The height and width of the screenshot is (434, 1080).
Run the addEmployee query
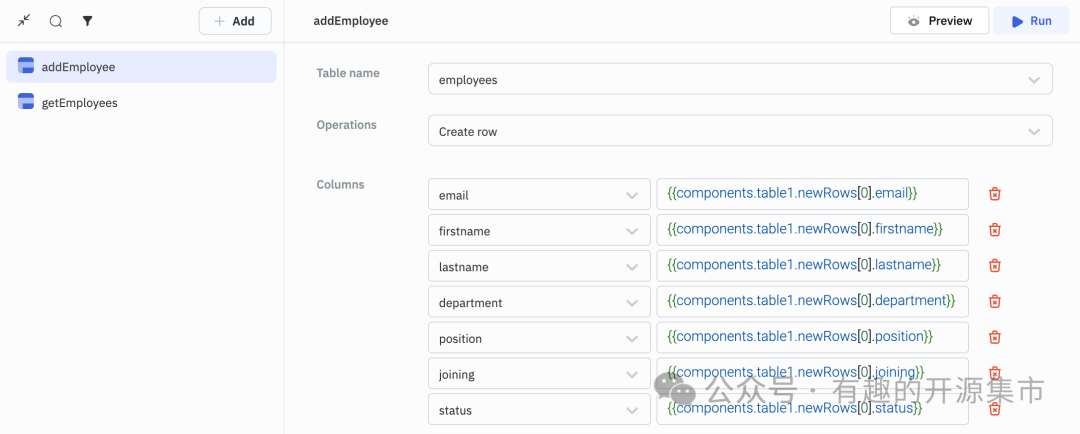pos(1031,21)
